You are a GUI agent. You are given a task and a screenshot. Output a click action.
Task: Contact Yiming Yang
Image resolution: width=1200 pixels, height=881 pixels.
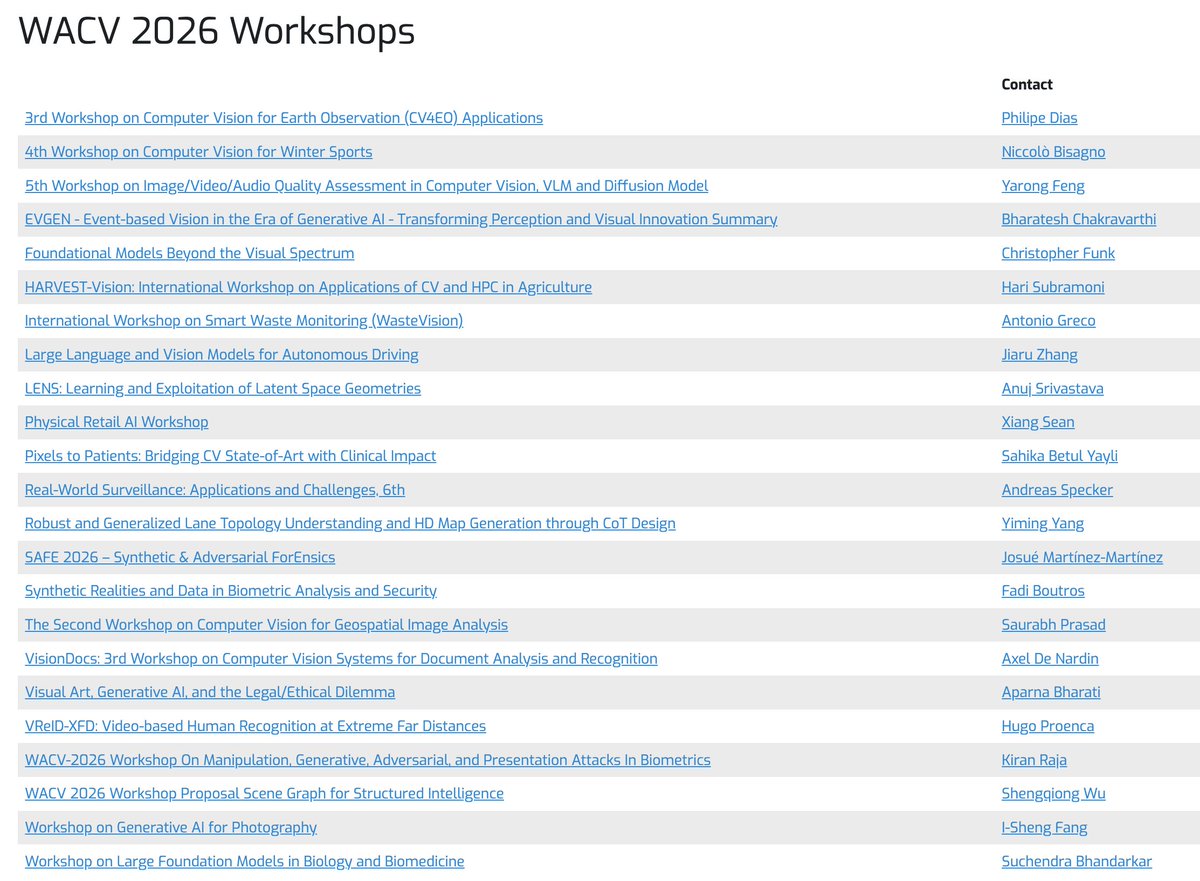tap(1043, 523)
